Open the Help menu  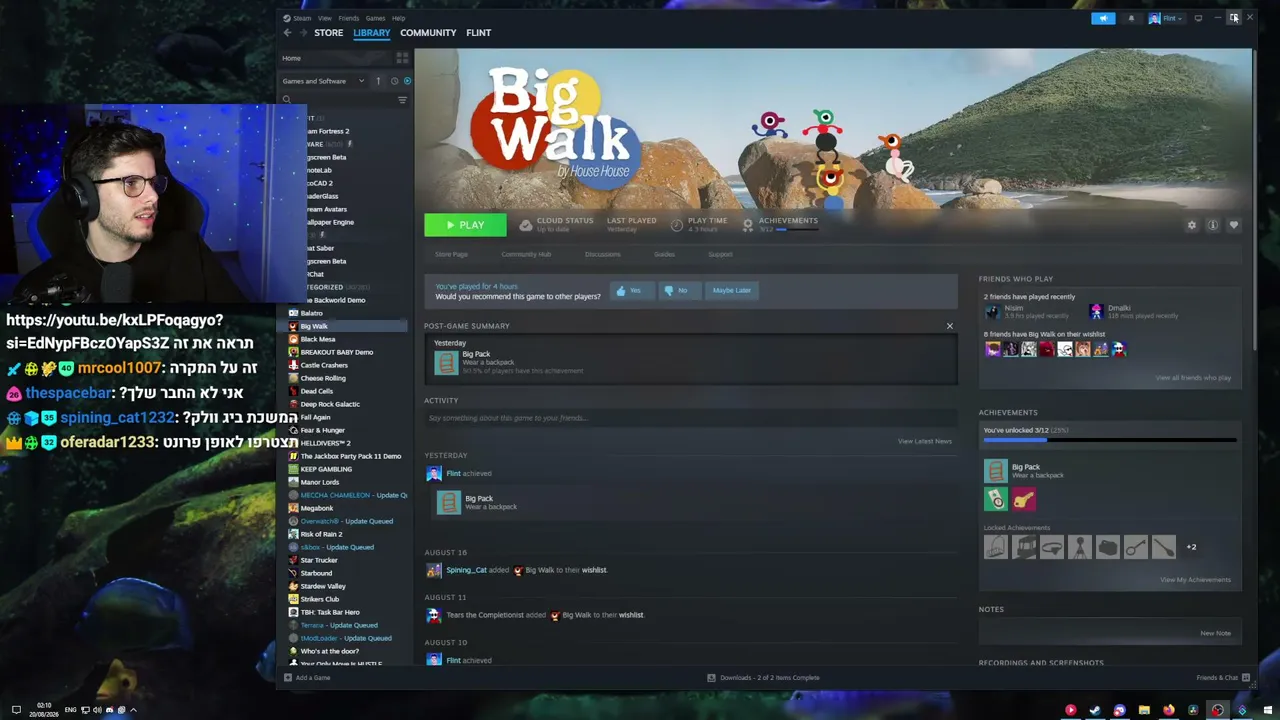point(398,18)
